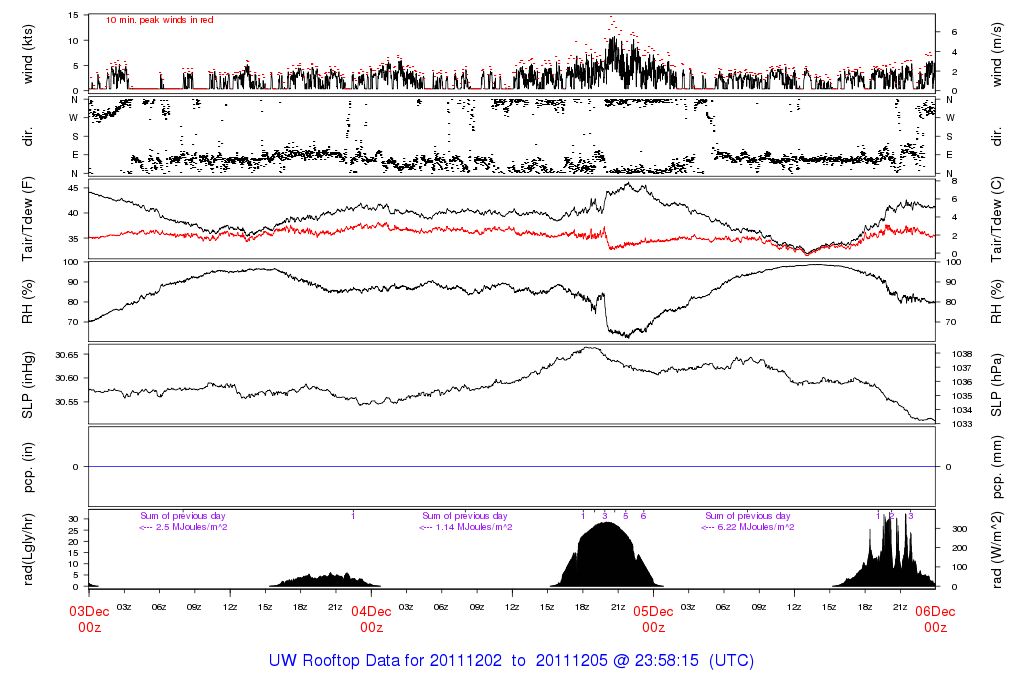Select the '2.5 MJoules/m^2' radiation sum text
This screenshot has width=1024, height=700.
(x=191, y=527)
